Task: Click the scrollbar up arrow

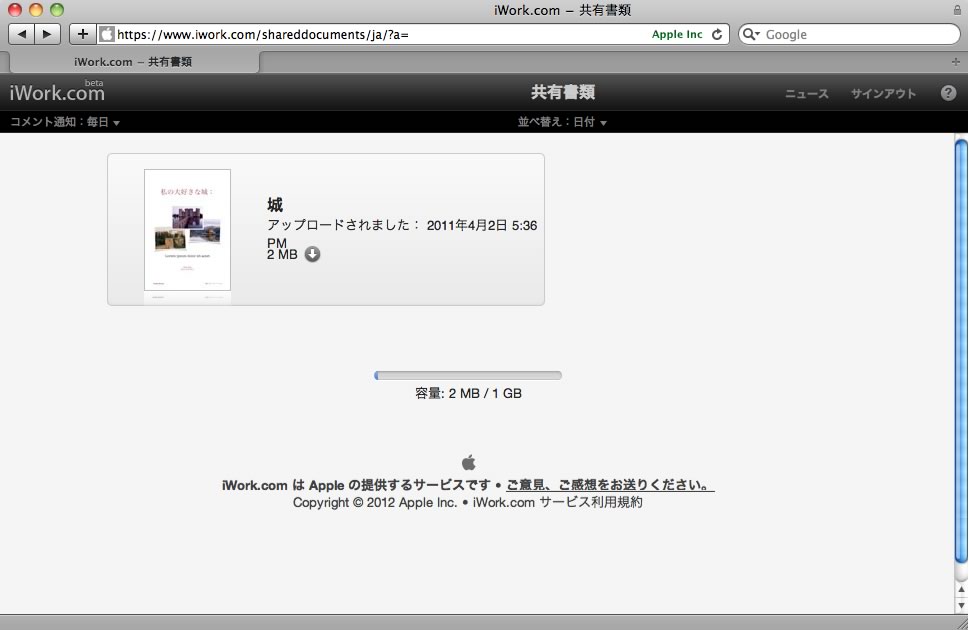Action: click(x=961, y=590)
